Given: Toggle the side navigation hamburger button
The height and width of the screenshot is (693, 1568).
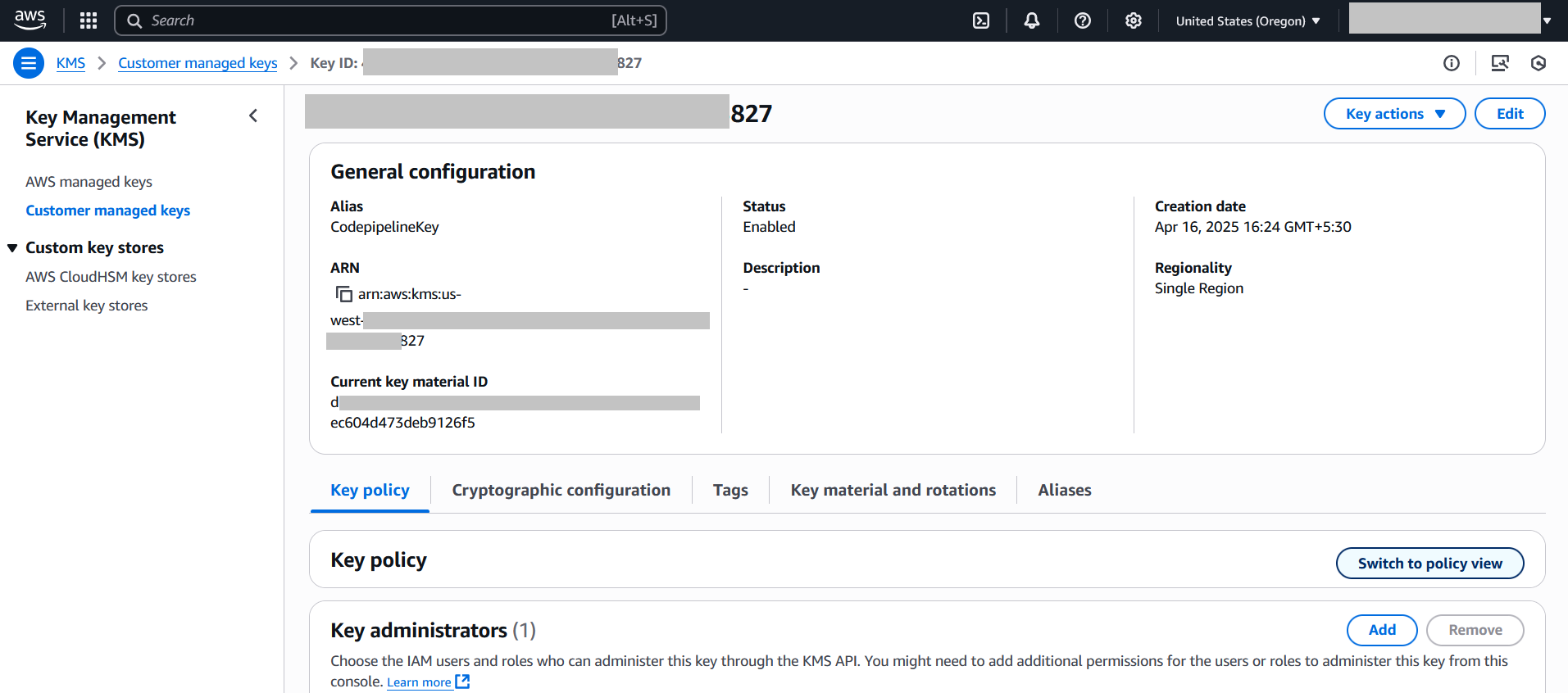Looking at the screenshot, I should (x=29, y=63).
